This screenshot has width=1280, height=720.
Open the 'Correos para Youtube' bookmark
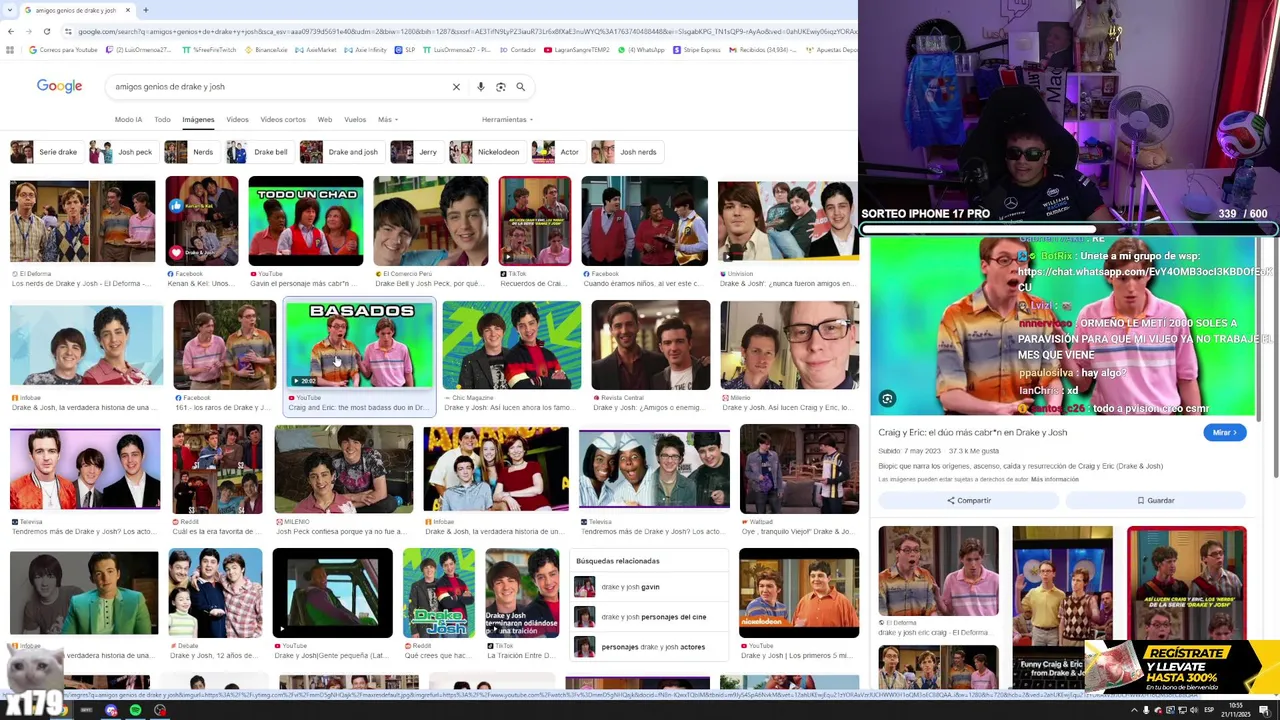coord(63,50)
